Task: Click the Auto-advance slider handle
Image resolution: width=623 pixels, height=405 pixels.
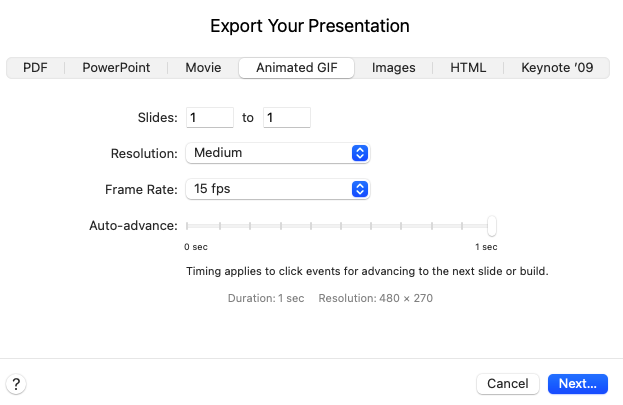Action: (492, 226)
